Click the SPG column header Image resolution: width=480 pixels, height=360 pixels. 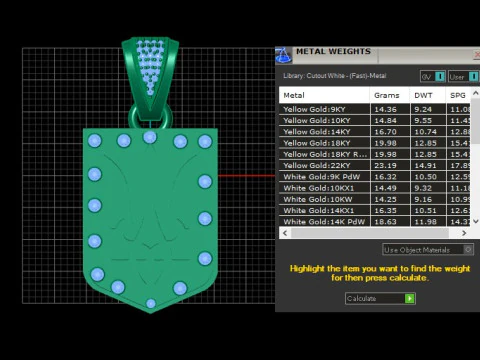458,95
